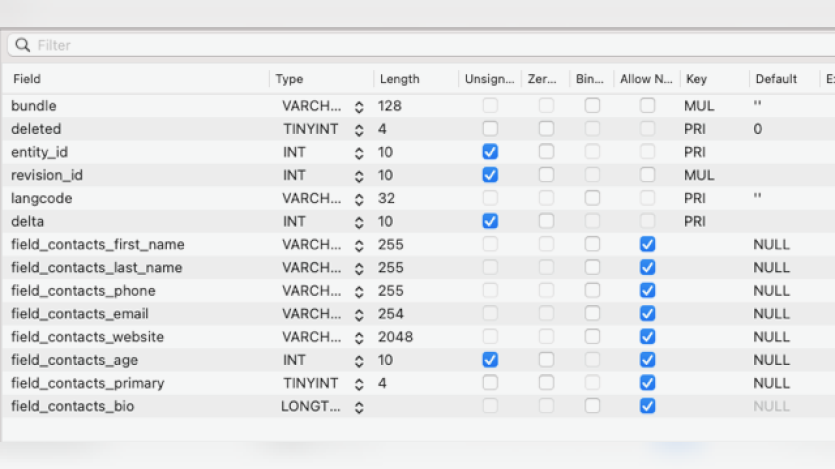Click length value 254 for email
The height and width of the screenshot is (469, 835).
[x=391, y=314]
